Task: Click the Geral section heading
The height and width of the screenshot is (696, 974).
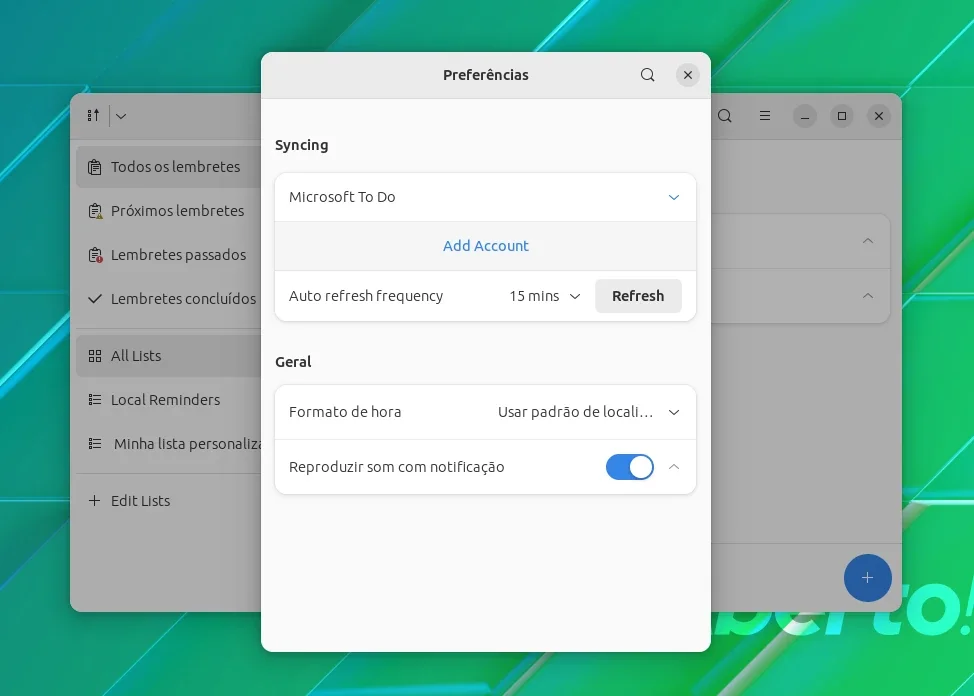Action: pyautogui.click(x=293, y=362)
